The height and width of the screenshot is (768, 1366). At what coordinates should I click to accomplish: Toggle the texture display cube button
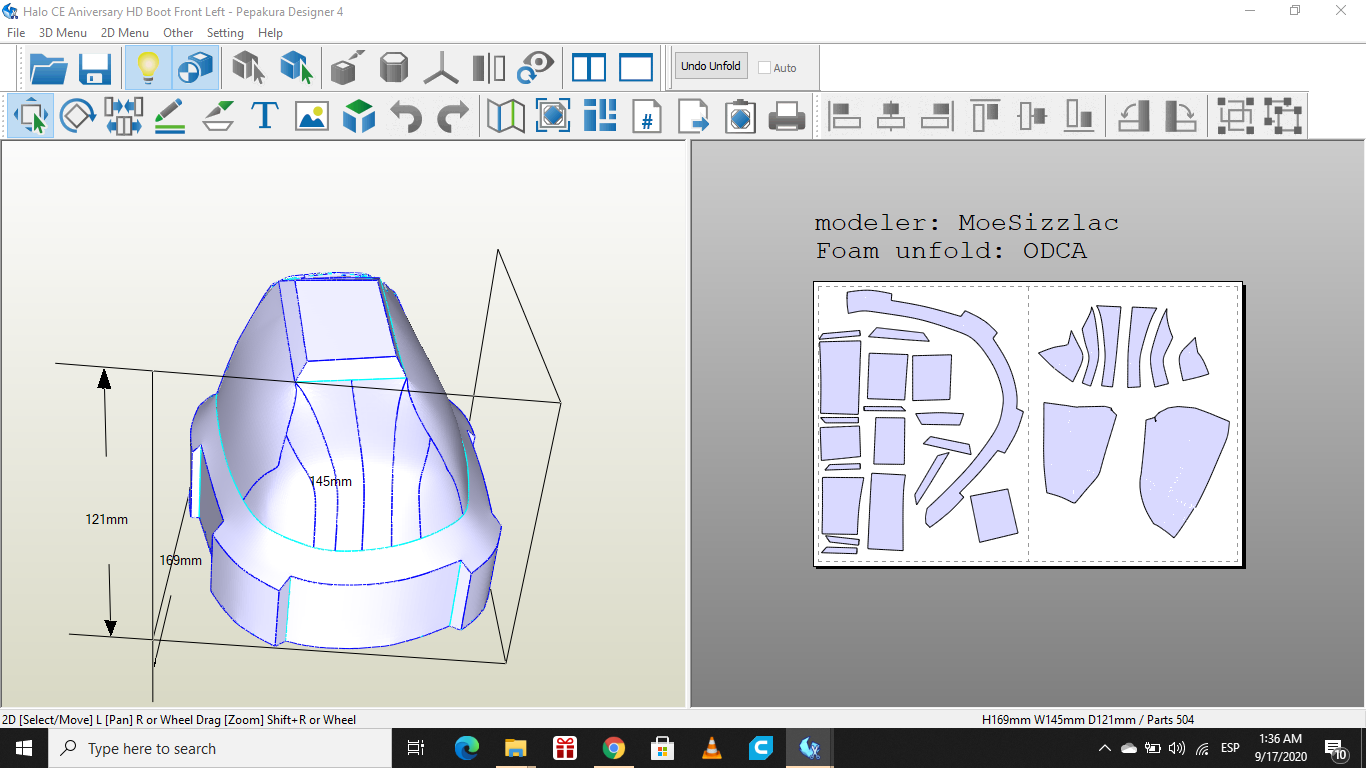click(195, 68)
